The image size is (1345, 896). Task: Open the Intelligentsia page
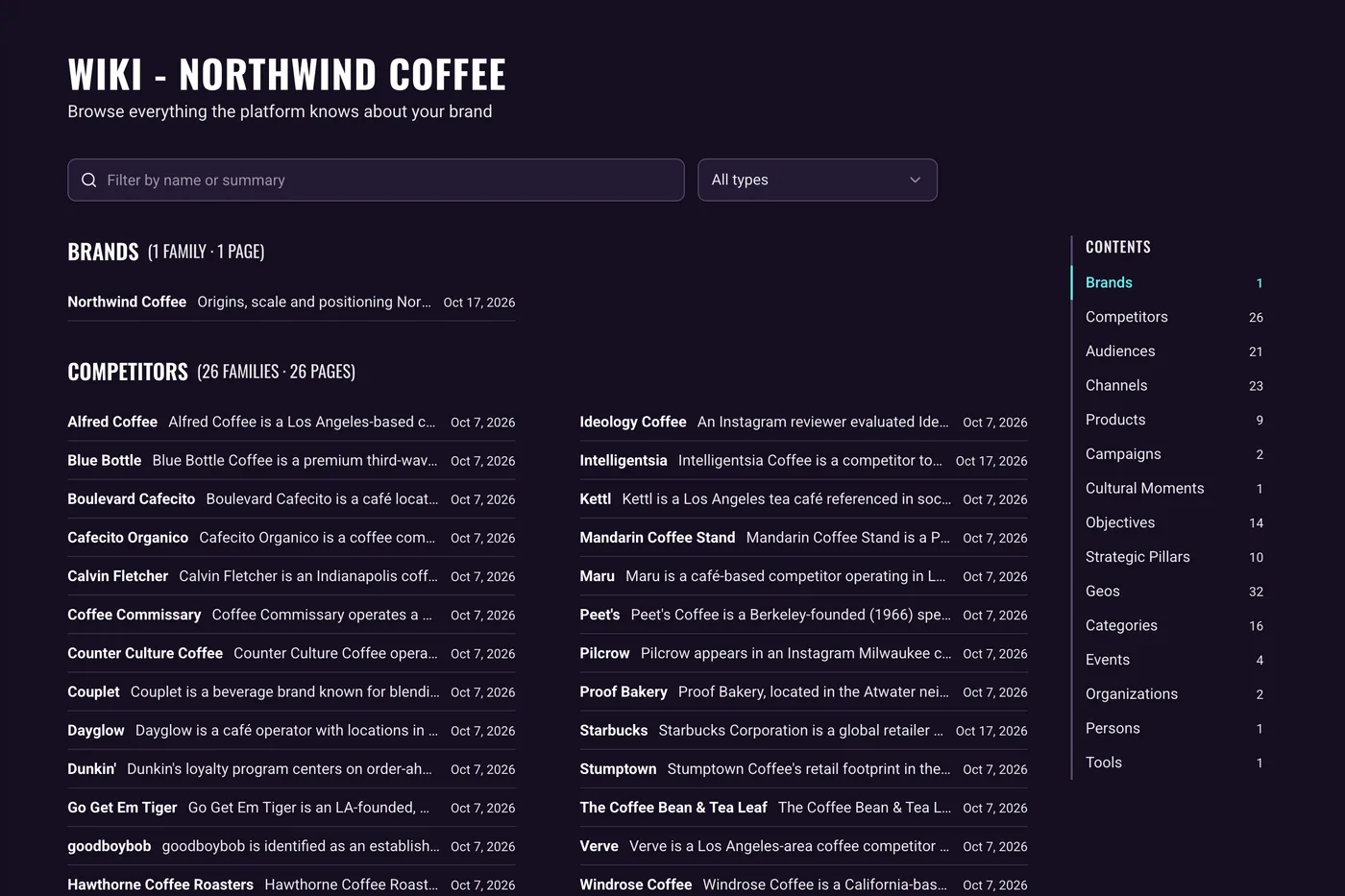coord(803,460)
